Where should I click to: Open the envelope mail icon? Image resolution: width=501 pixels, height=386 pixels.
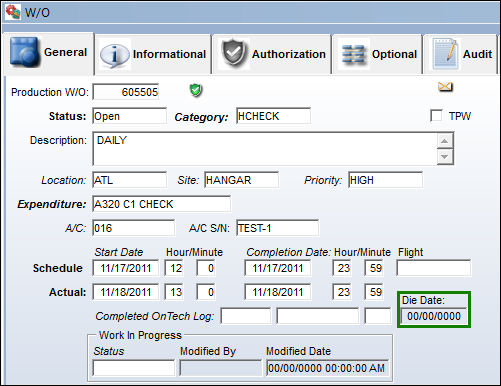(x=445, y=87)
